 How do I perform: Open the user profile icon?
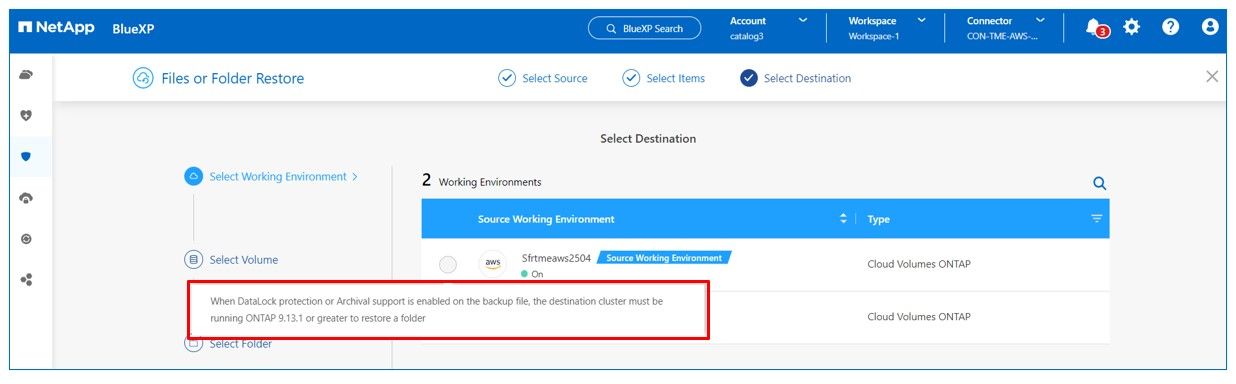point(1210,28)
